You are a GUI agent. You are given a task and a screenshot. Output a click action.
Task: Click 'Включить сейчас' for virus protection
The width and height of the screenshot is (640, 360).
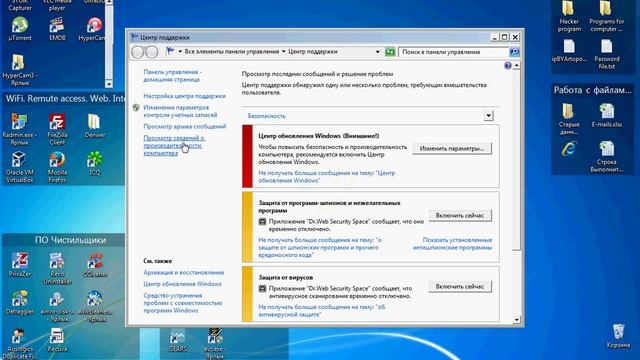(460, 287)
